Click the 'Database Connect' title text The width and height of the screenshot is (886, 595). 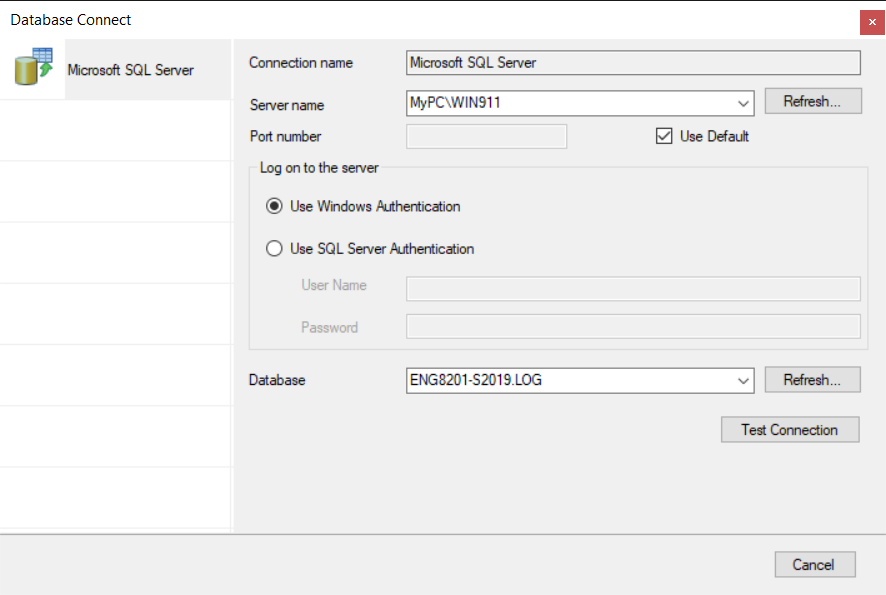[71, 20]
